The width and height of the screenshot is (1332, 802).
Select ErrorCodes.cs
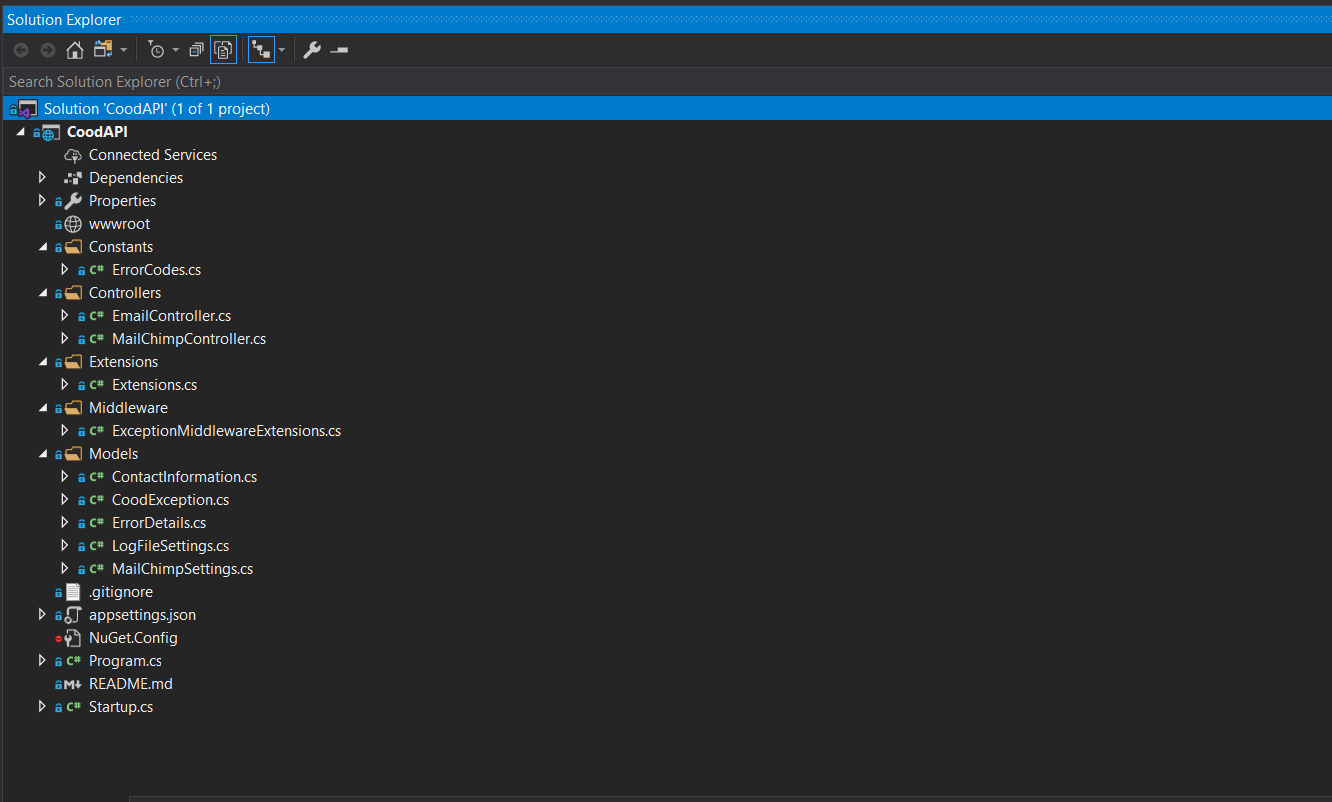click(x=156, y=270)
